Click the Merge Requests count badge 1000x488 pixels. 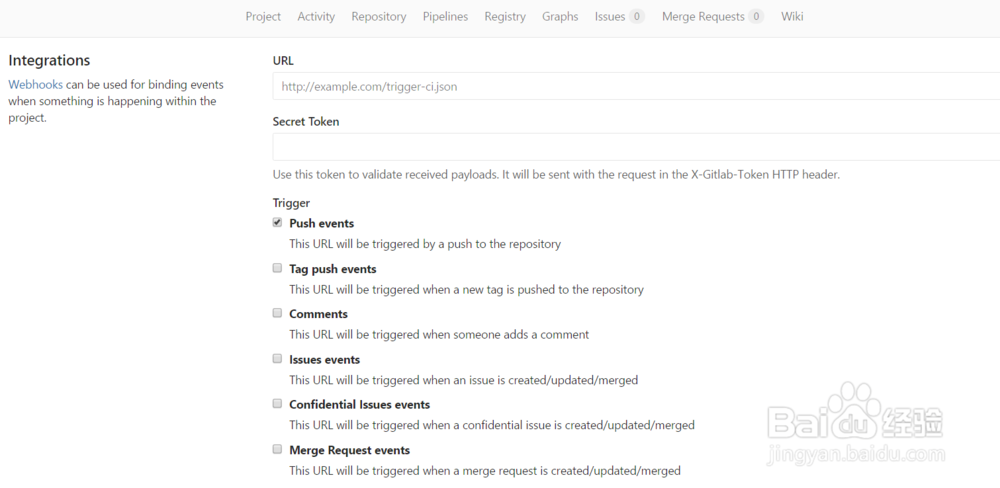click(756, 16)
